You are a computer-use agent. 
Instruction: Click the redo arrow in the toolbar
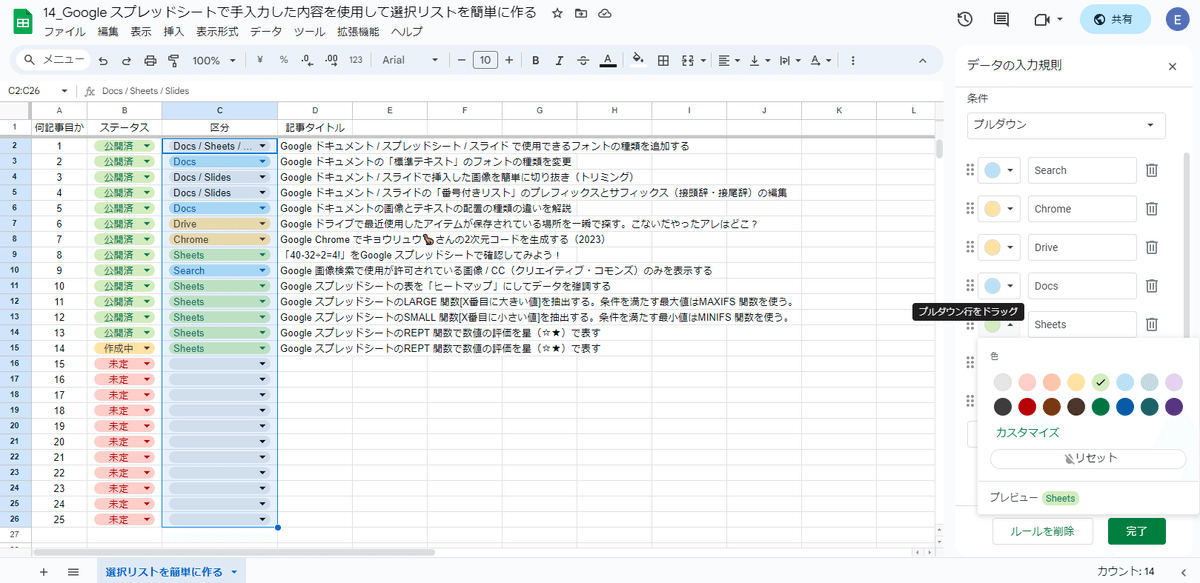tap(125, 60)
